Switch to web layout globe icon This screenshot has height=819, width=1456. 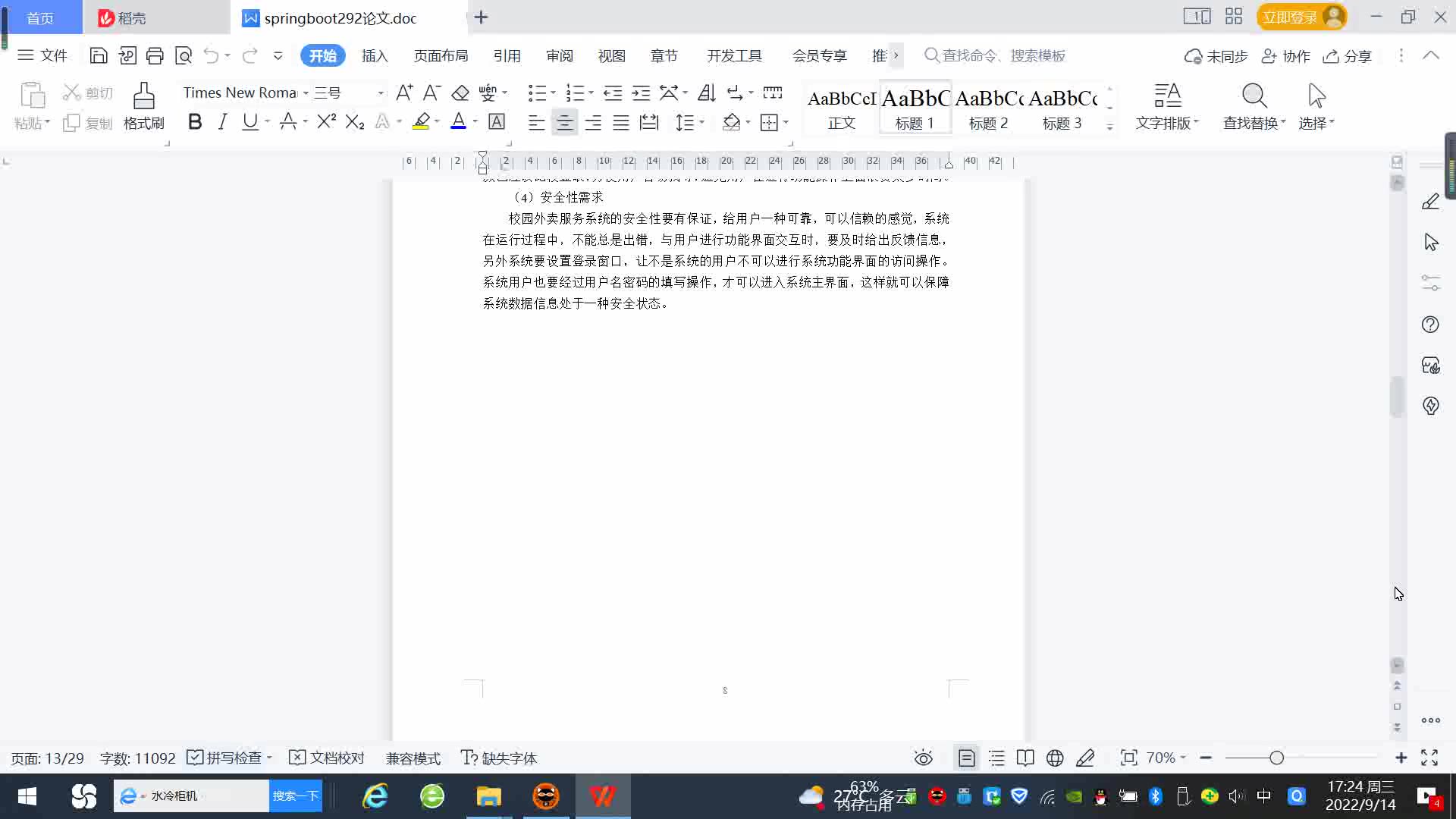1054,758
